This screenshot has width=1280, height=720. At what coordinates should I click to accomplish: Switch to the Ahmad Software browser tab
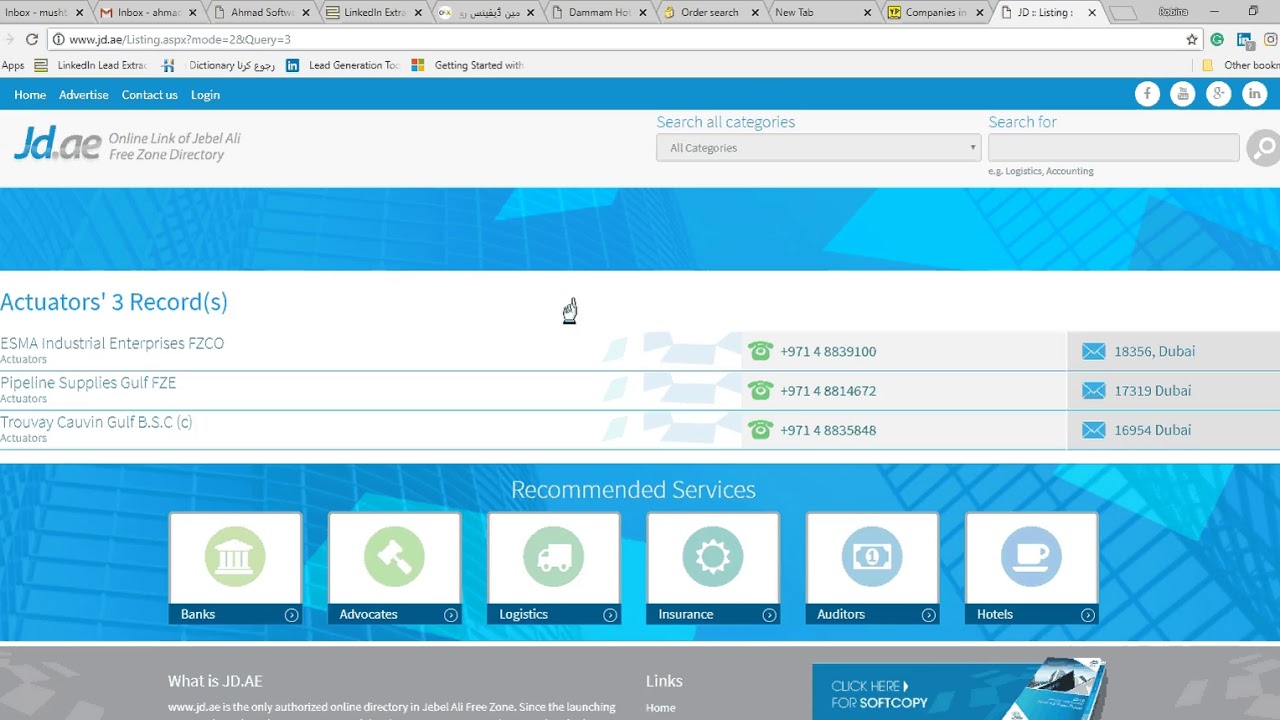(x=260, y=12)
